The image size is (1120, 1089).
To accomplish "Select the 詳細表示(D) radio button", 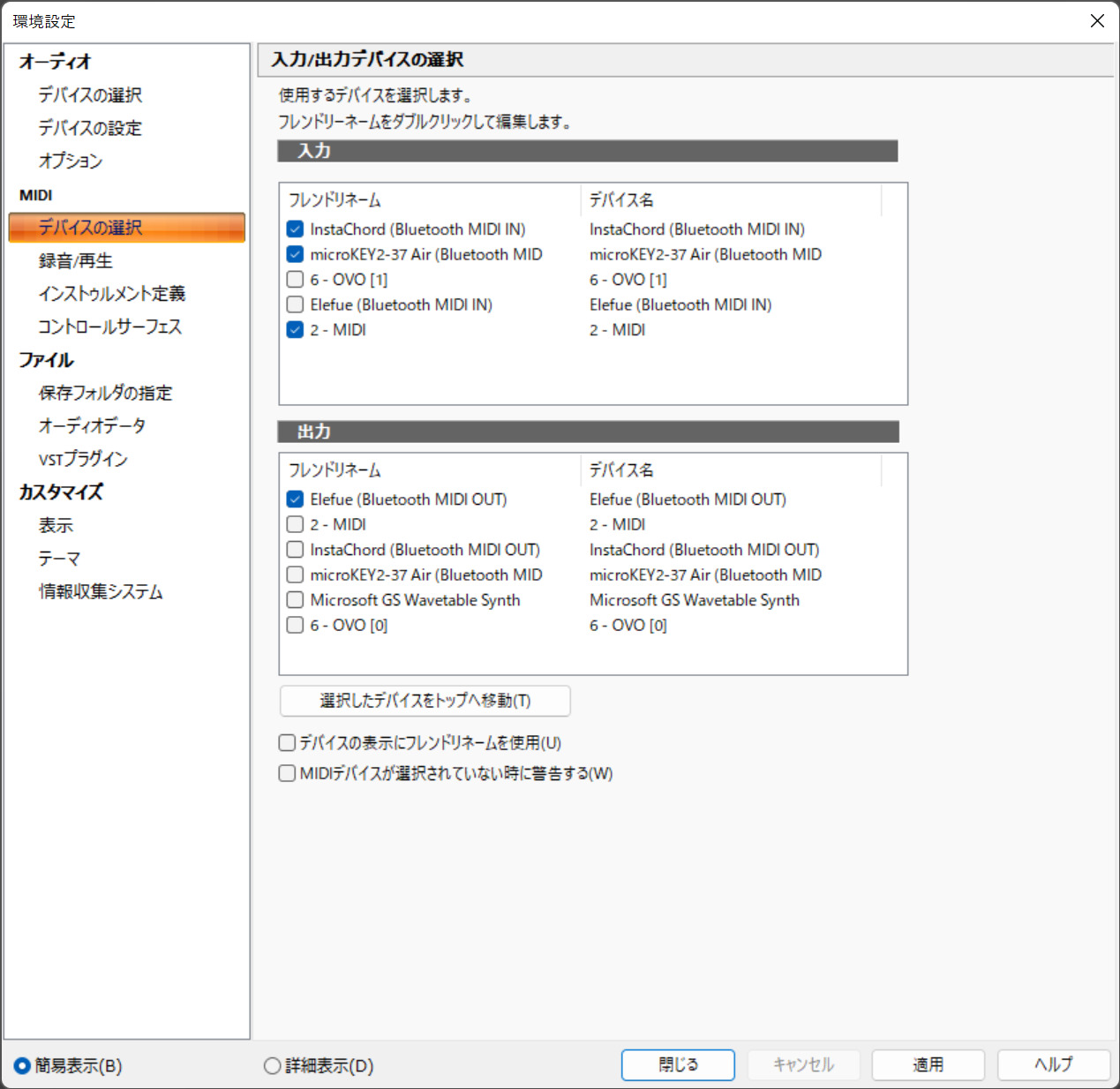I will tap(273, 1066).
